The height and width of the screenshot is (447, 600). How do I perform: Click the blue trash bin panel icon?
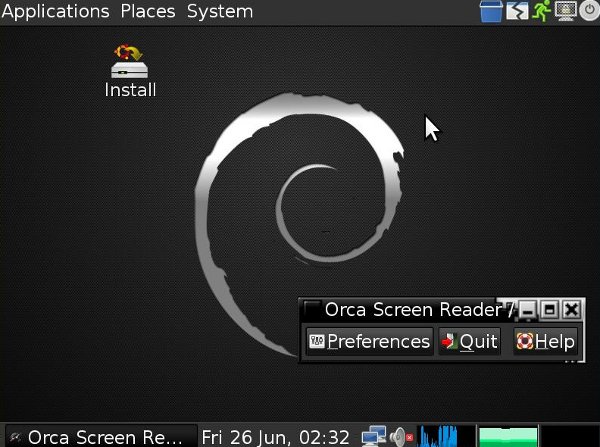point(491,11)
